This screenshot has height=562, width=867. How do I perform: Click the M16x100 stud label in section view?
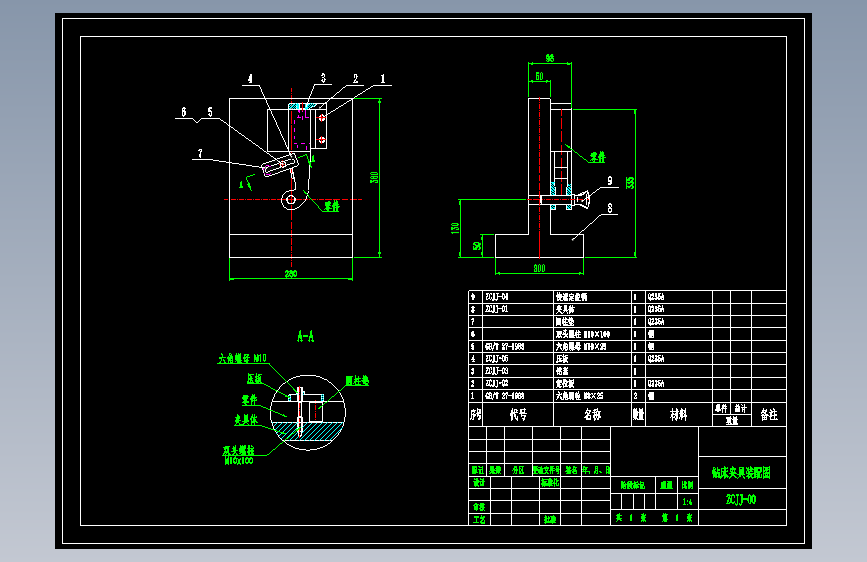point(238,460)
